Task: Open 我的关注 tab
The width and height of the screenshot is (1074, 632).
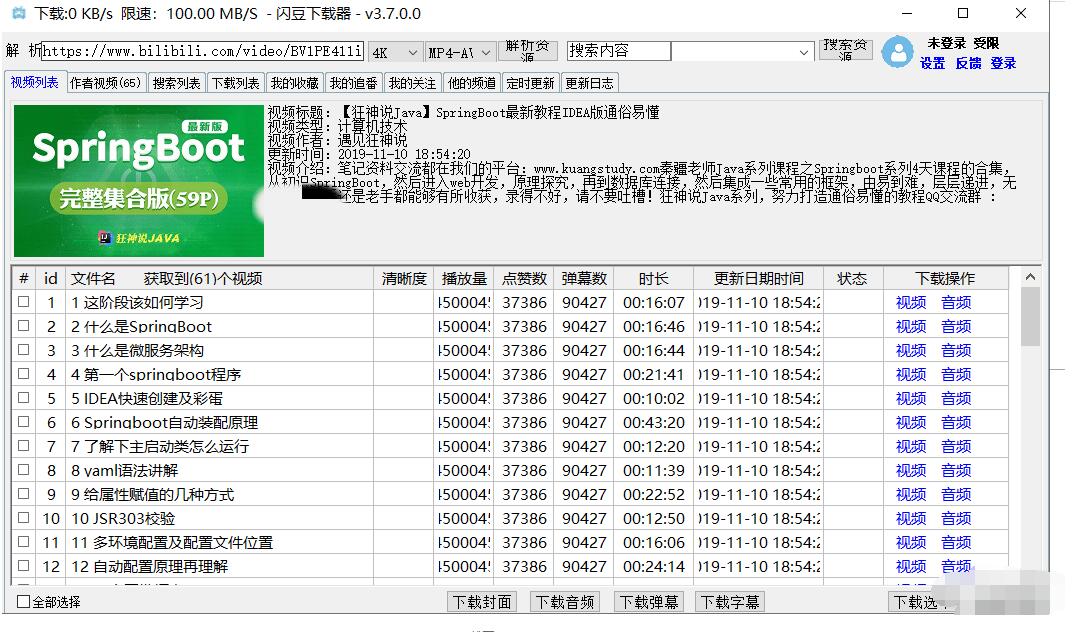Action: [412, 83]
